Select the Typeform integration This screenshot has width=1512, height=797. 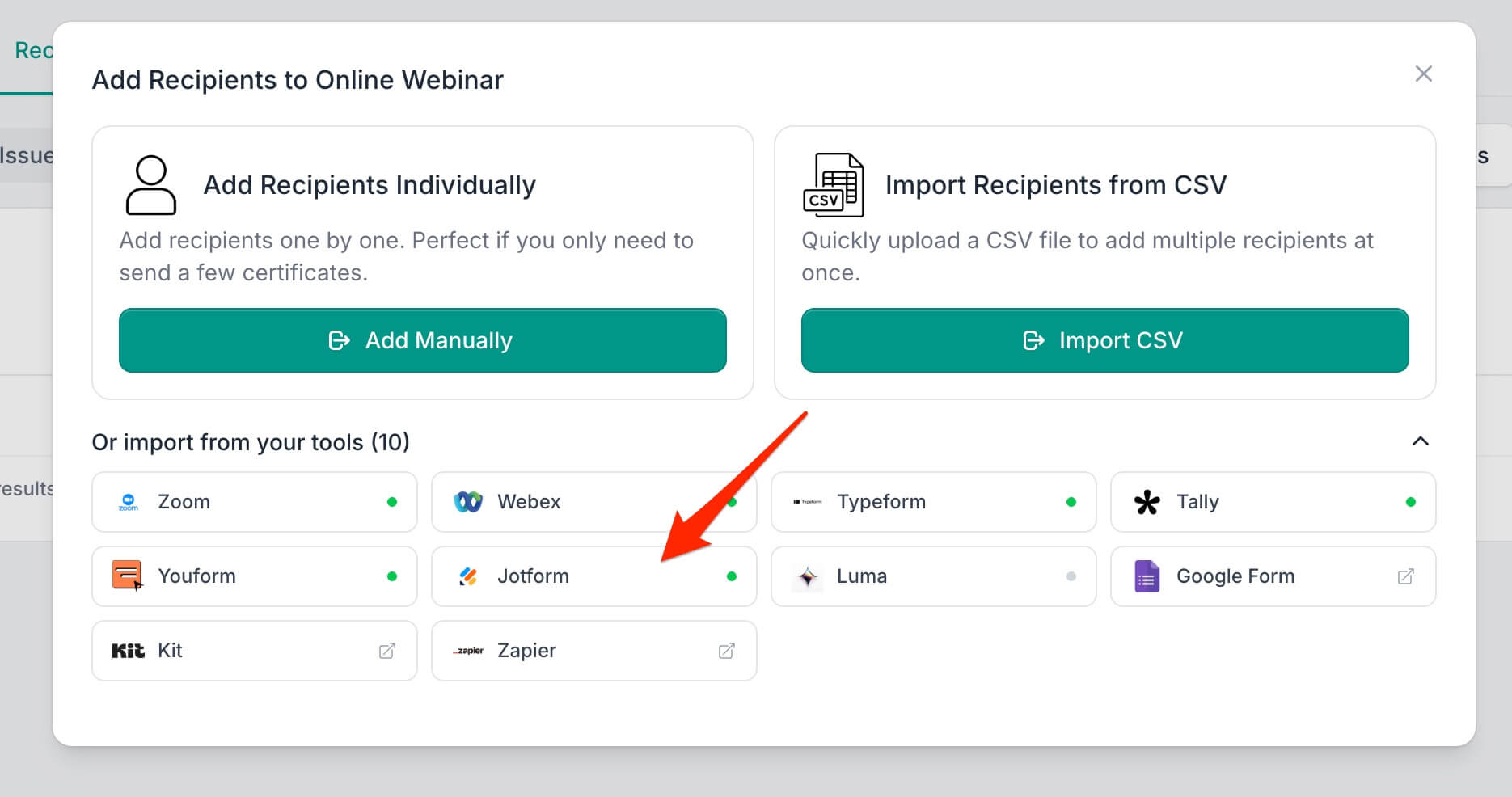[934, 502]
